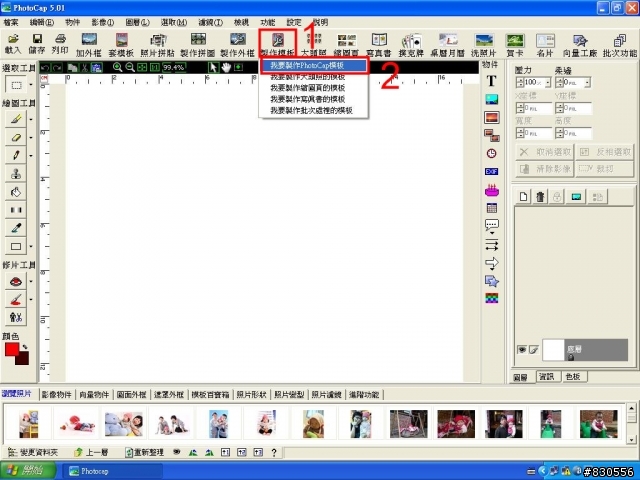Select the paint bucket fill tool
Viewport: 640px width, 480px height.
16,191
